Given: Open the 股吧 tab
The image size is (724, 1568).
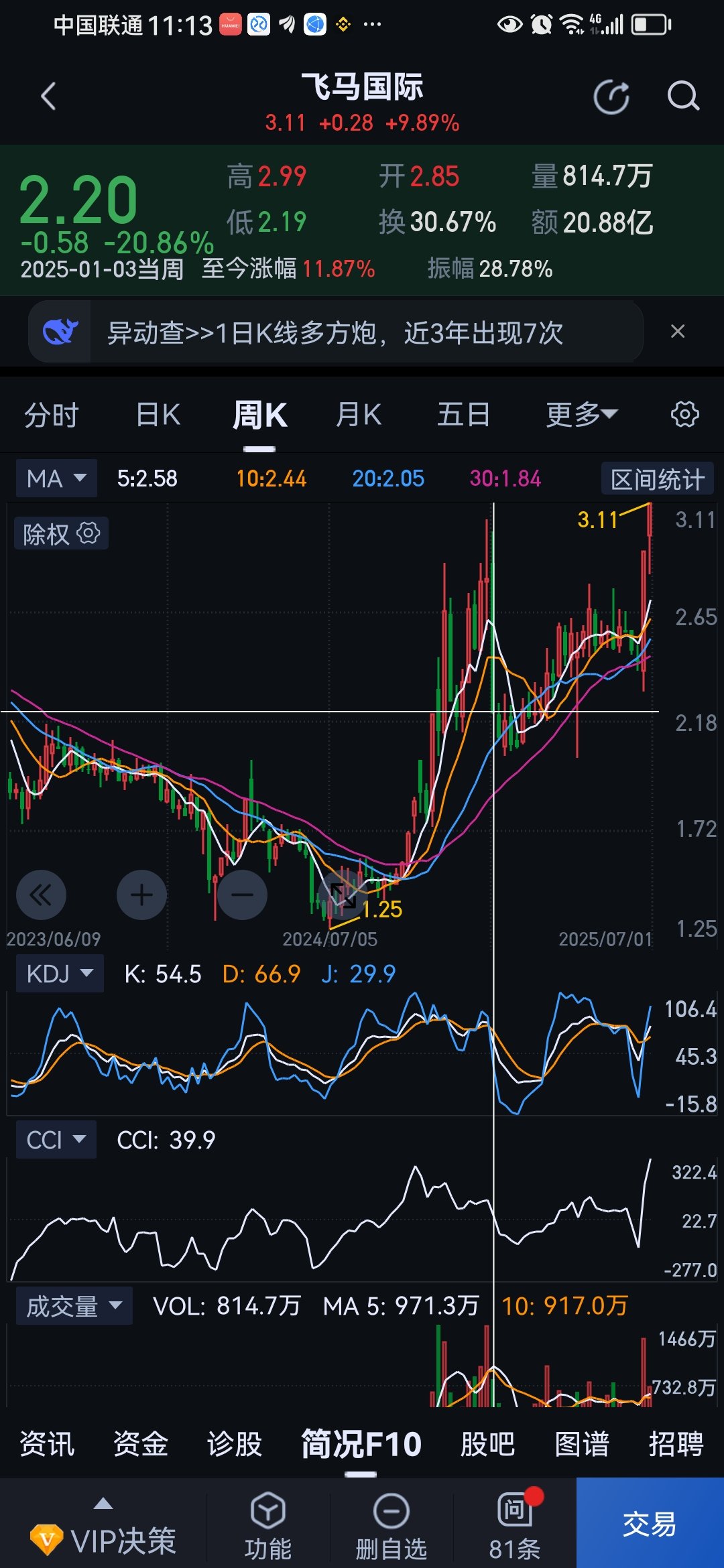Looking at the screenshot, I should [x=488, y=1443].
